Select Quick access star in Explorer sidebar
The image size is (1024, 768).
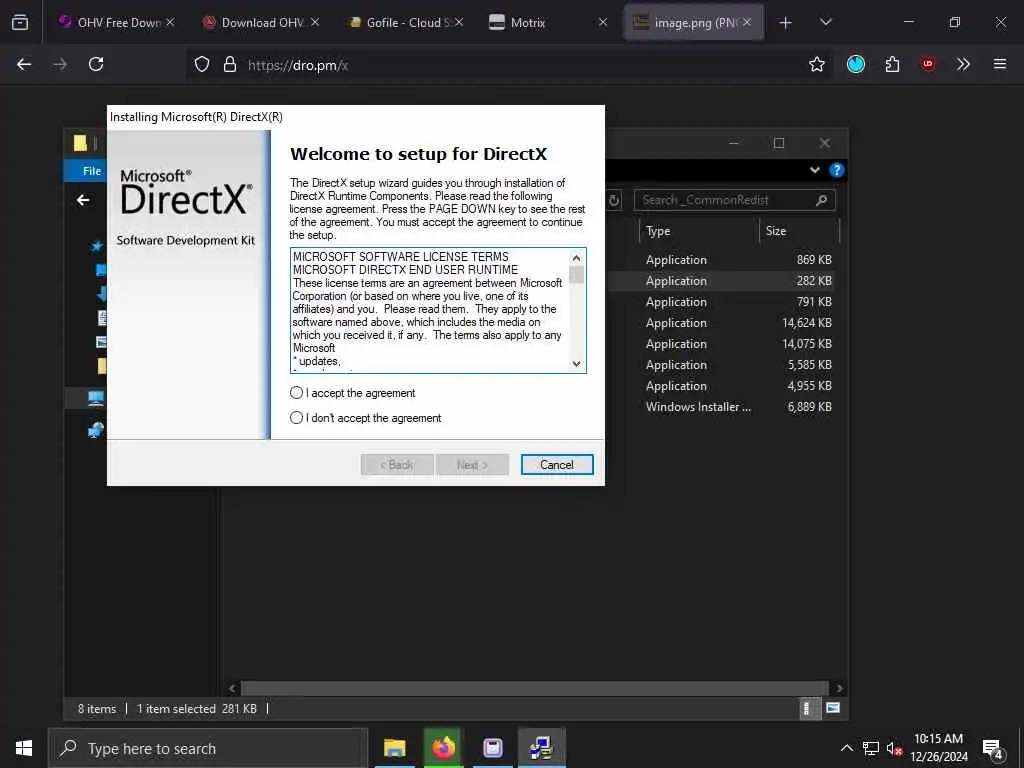[x=97, y=246]
